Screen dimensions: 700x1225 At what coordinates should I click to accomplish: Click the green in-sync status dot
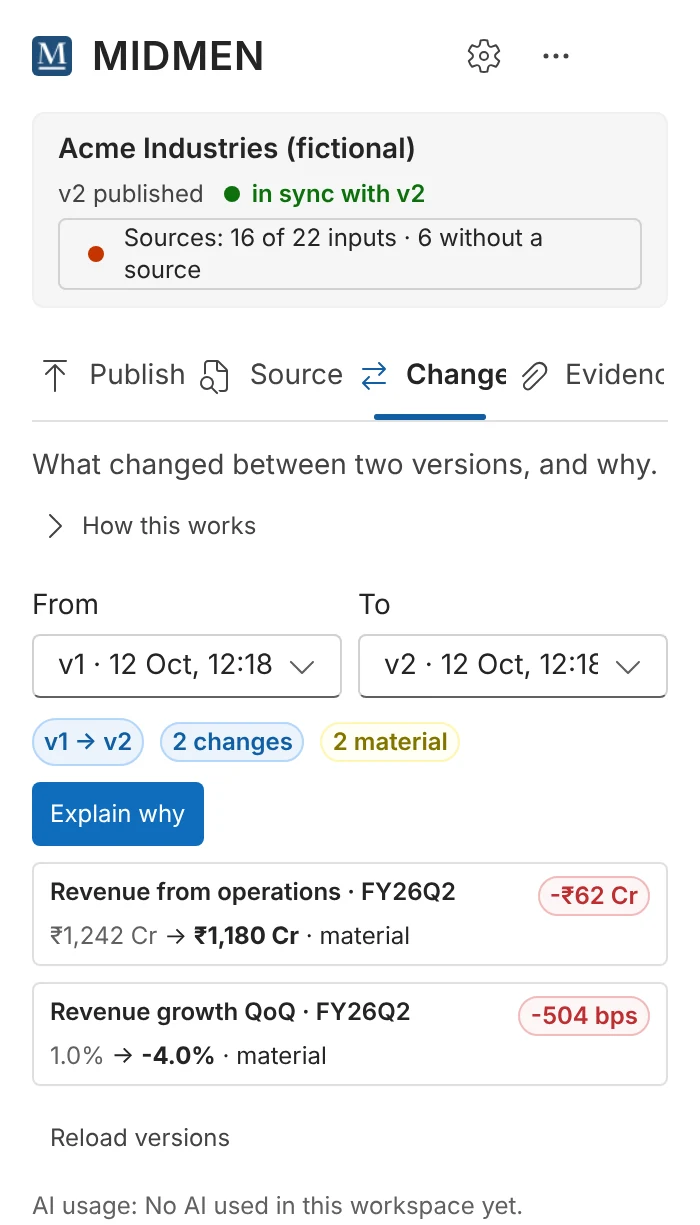point(232,194)
